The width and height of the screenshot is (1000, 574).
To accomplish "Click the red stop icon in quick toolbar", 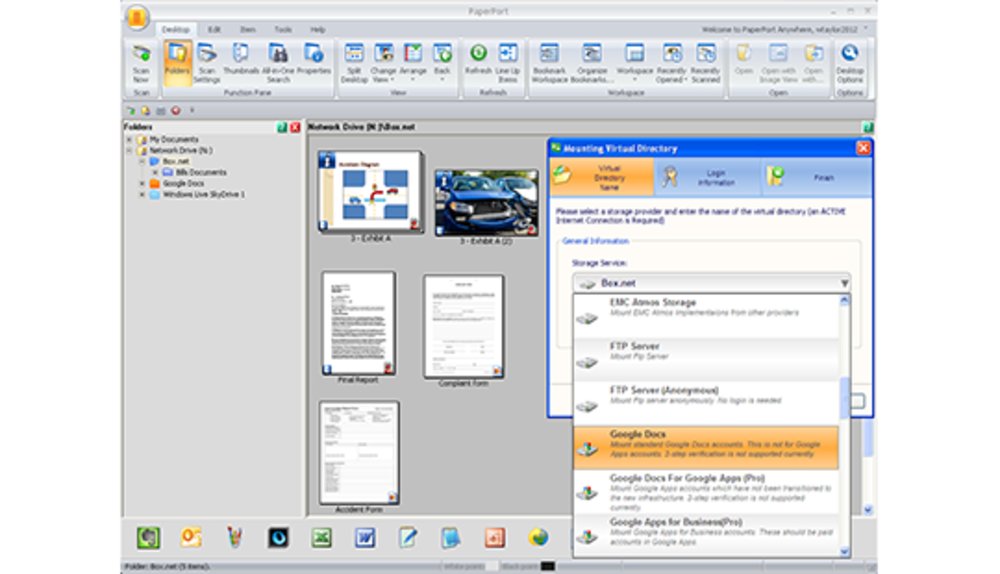I will click(x=175, y=111).
